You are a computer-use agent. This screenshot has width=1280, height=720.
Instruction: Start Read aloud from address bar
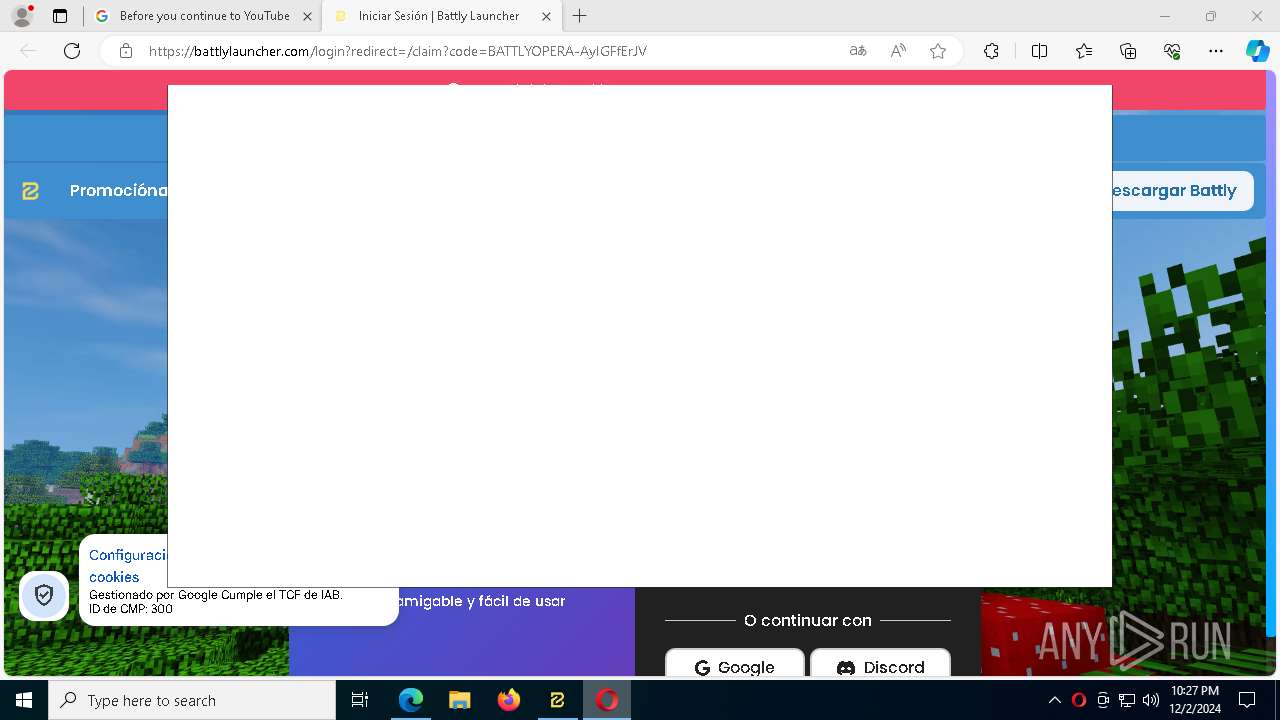[898, 51]
